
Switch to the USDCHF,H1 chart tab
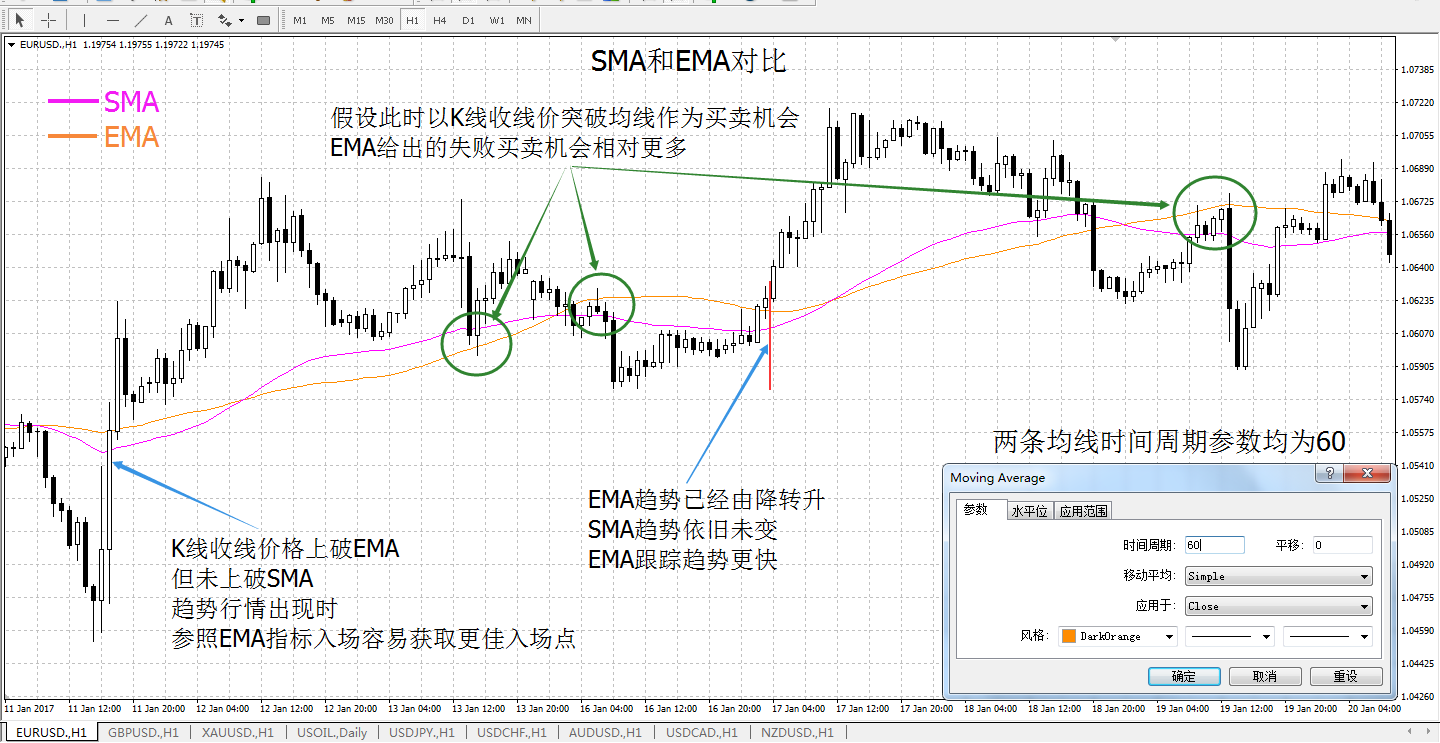(x=512, y=733)
